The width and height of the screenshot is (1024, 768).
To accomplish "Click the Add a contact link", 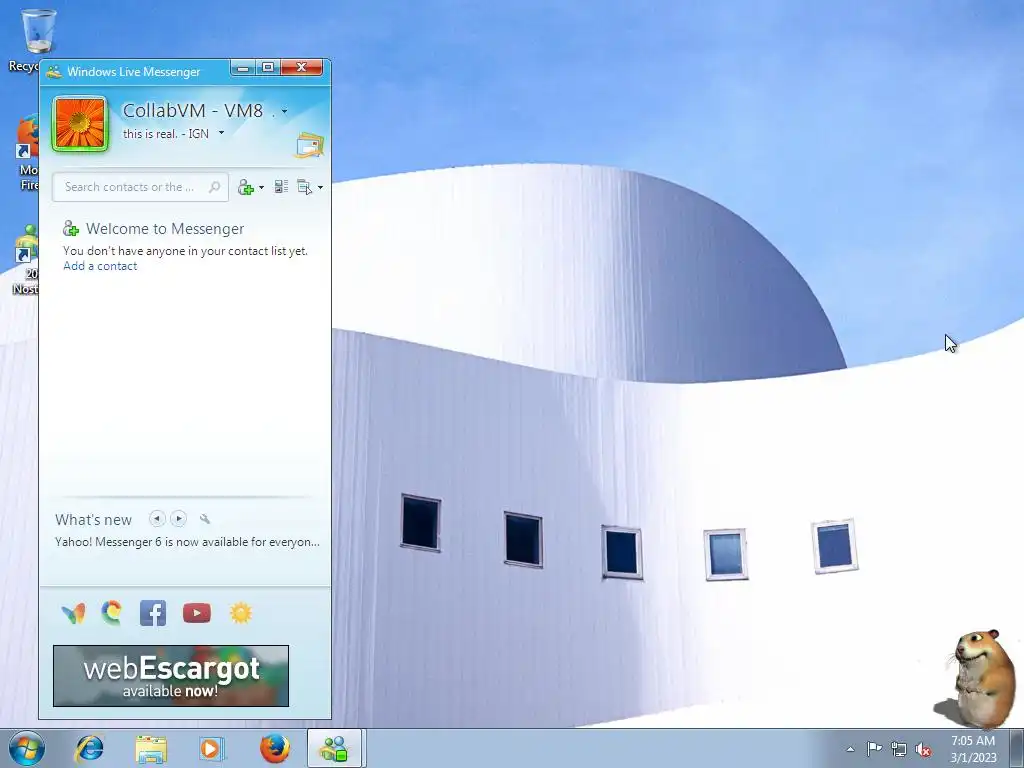I will [100, 266].
